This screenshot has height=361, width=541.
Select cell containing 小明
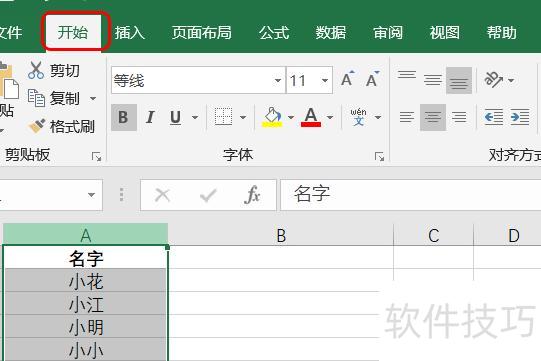[86, 326]
